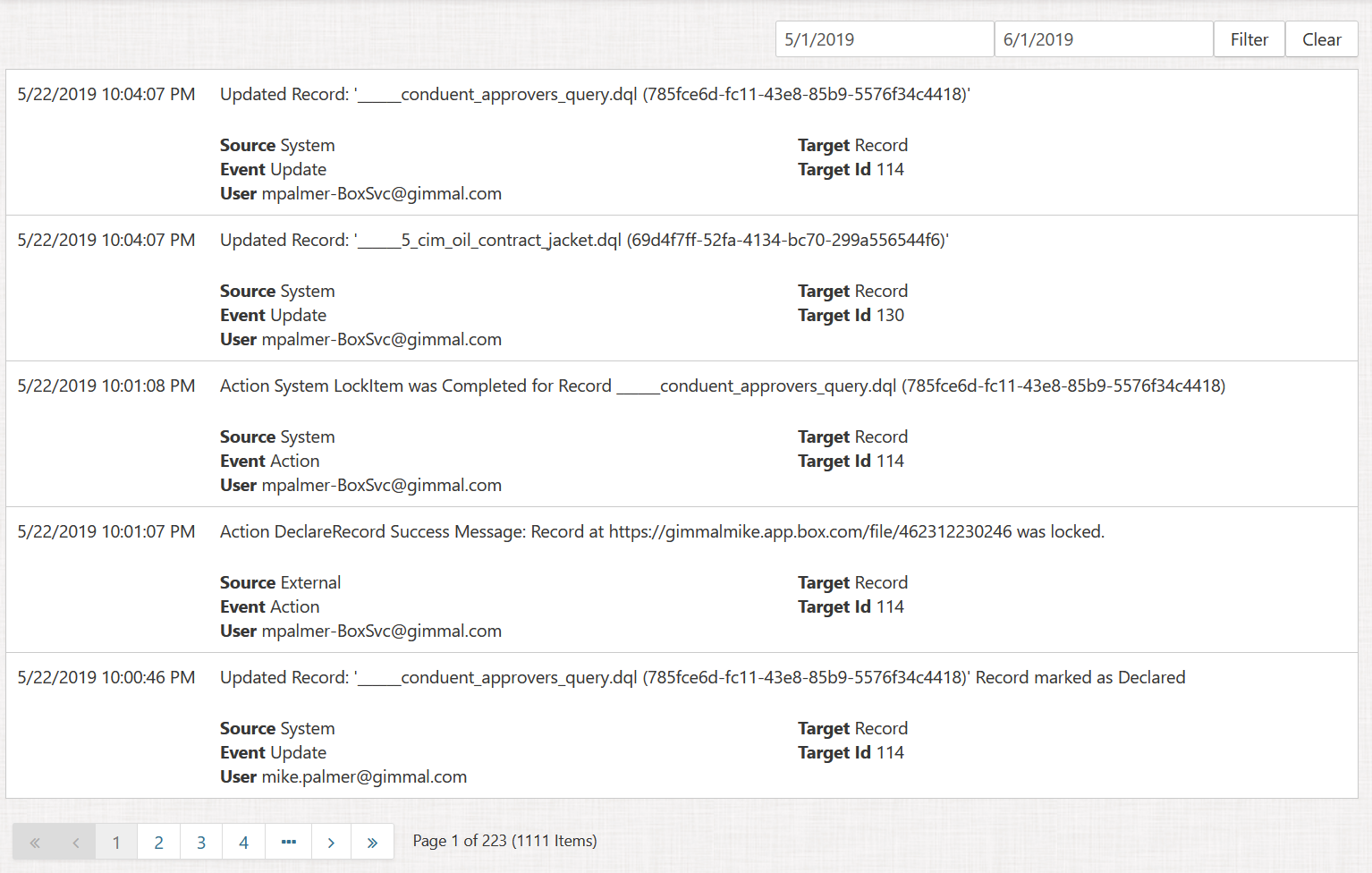1372x873 pixels.
Task: Select the cim_oil_contract_jacket.dql updated record entry
Action: click(584, 241)
